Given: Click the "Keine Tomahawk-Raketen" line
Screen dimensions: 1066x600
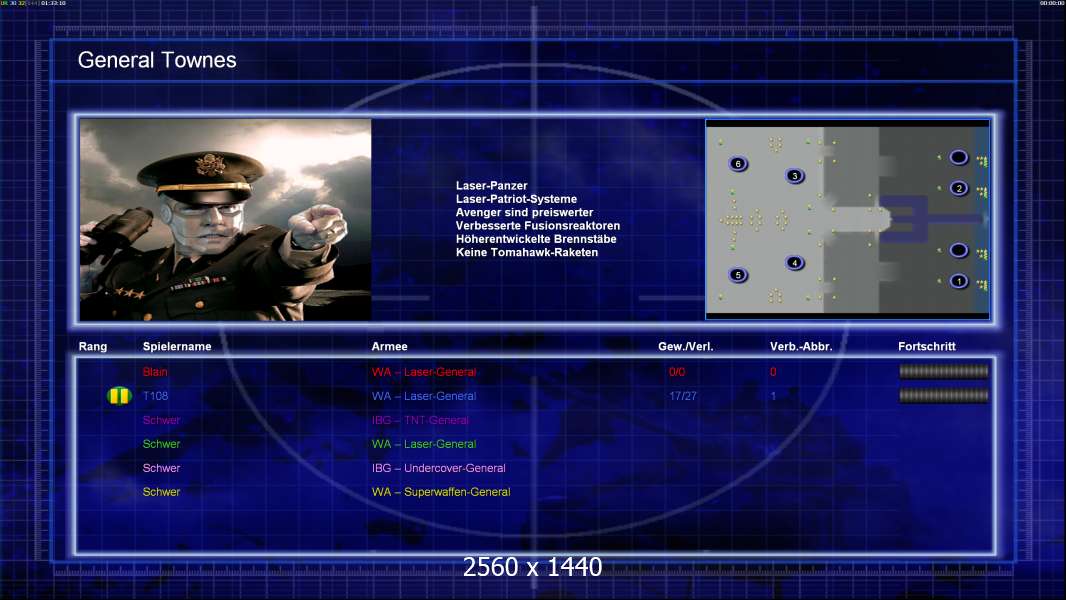Looking at the screenshot, I should click(527, 252).
